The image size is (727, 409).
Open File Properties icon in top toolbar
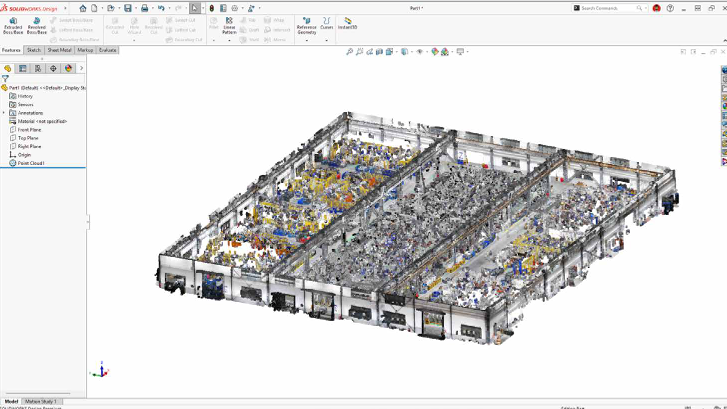pyautogui.click(x=223, y=8)
